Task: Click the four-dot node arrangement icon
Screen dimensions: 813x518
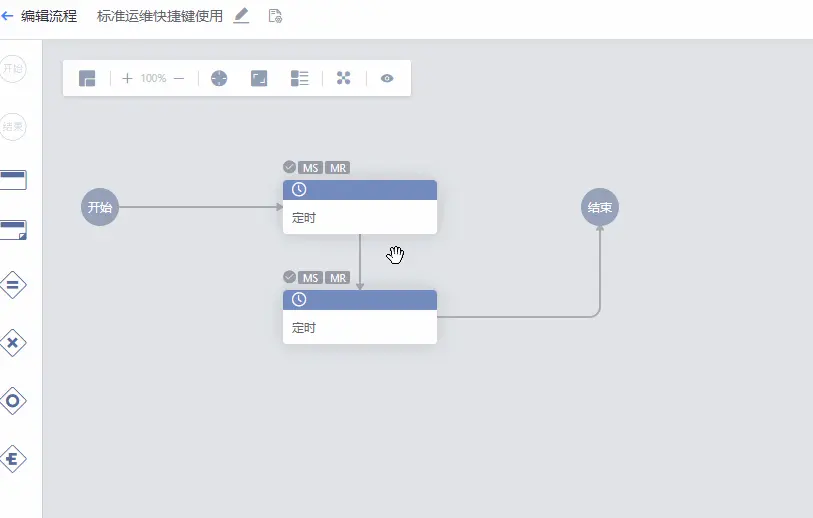Action: pyautogui.click(x=344, y=78)
